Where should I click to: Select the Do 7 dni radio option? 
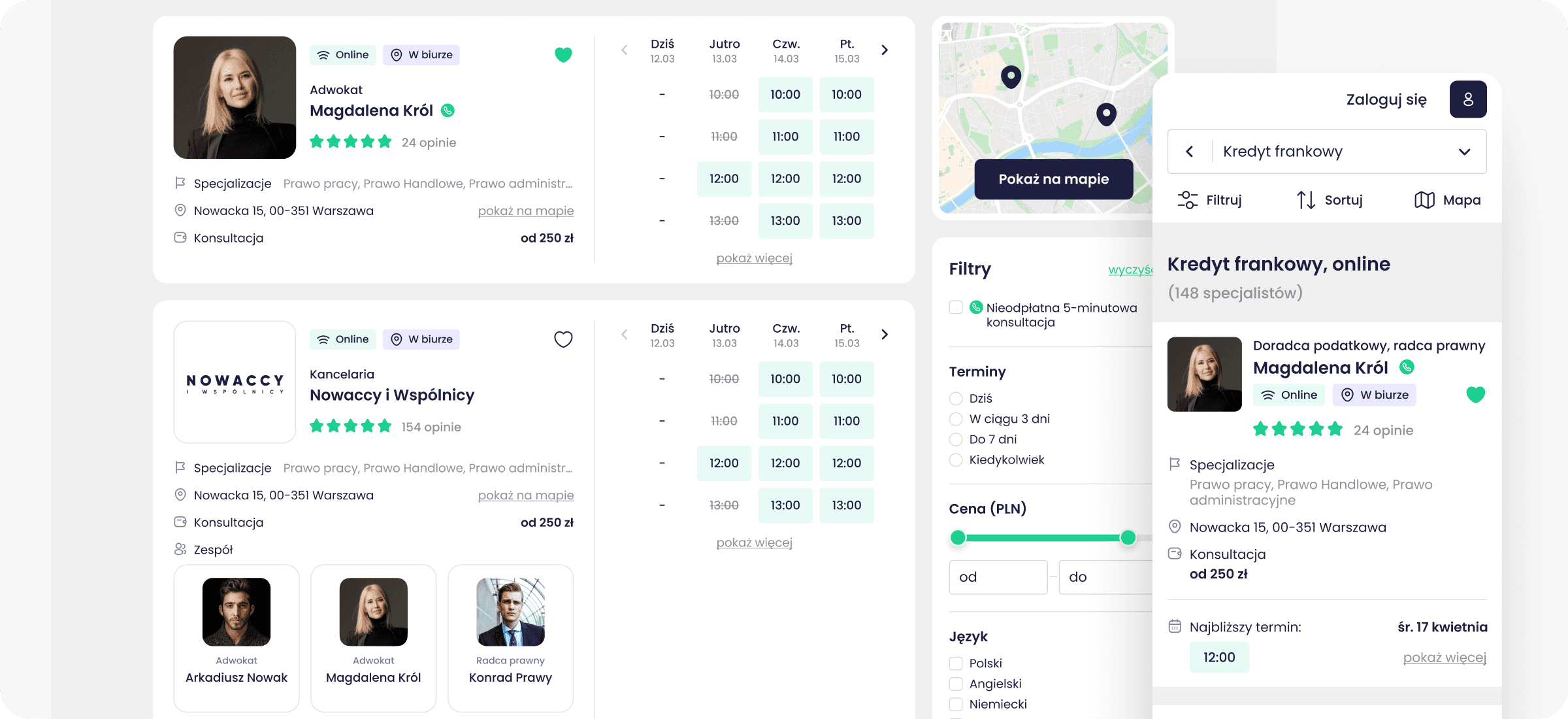pyautogui.click(x=956, y=439)
